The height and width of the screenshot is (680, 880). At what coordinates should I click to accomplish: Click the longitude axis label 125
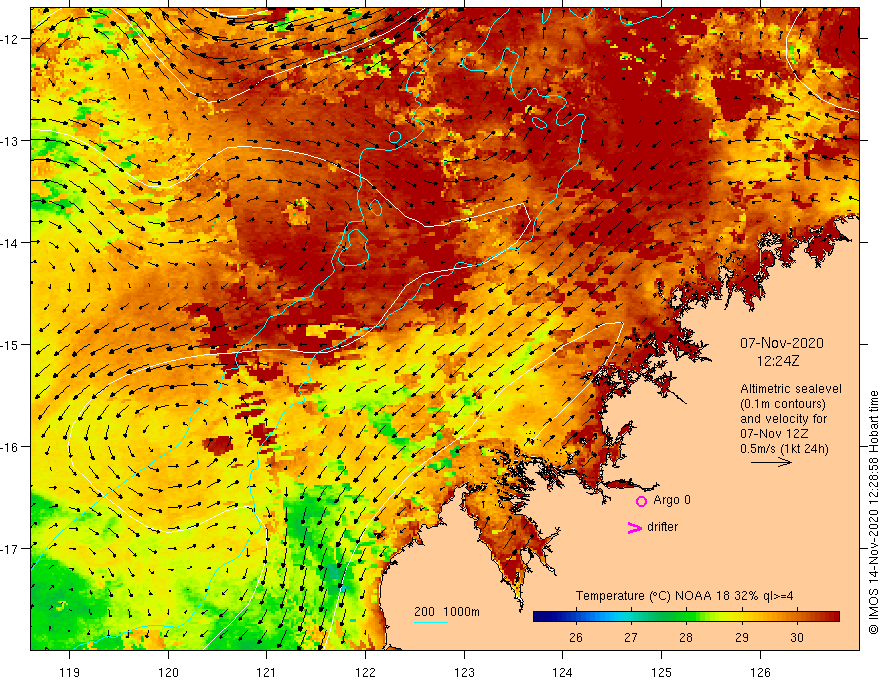tap(661, 672)
